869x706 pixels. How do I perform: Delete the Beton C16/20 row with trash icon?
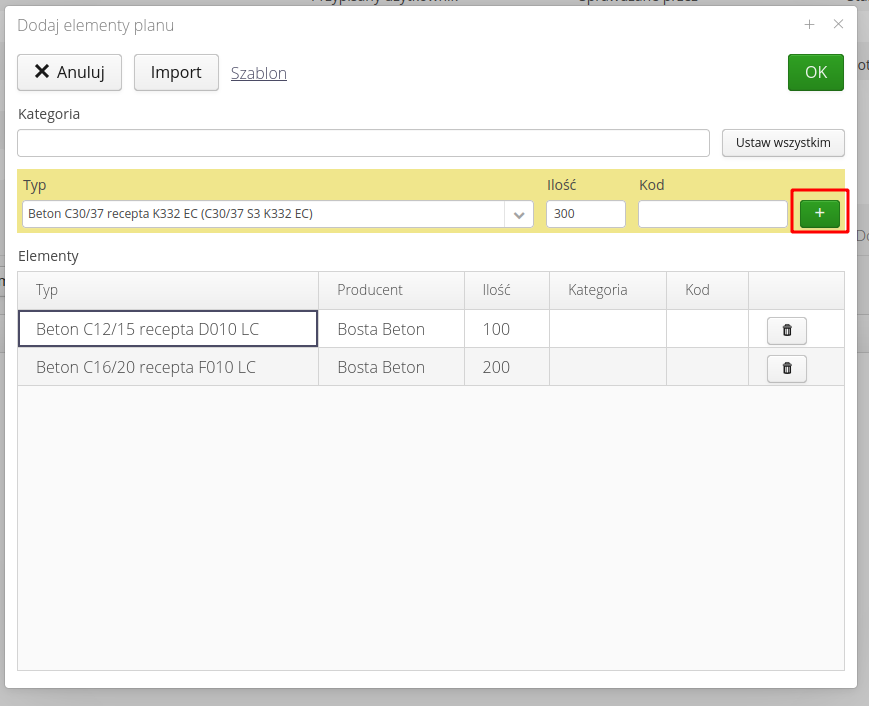coord(786,368)
